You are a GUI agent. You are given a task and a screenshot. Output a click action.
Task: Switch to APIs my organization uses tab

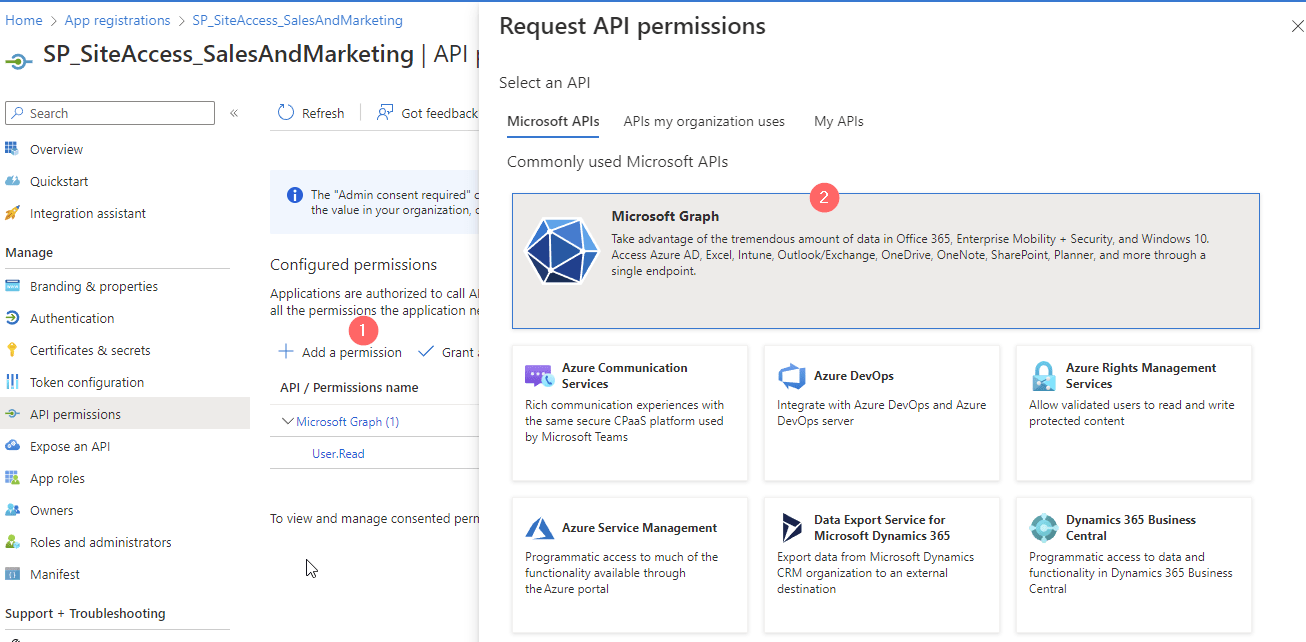pyautogui.click(x=703, y=121)
